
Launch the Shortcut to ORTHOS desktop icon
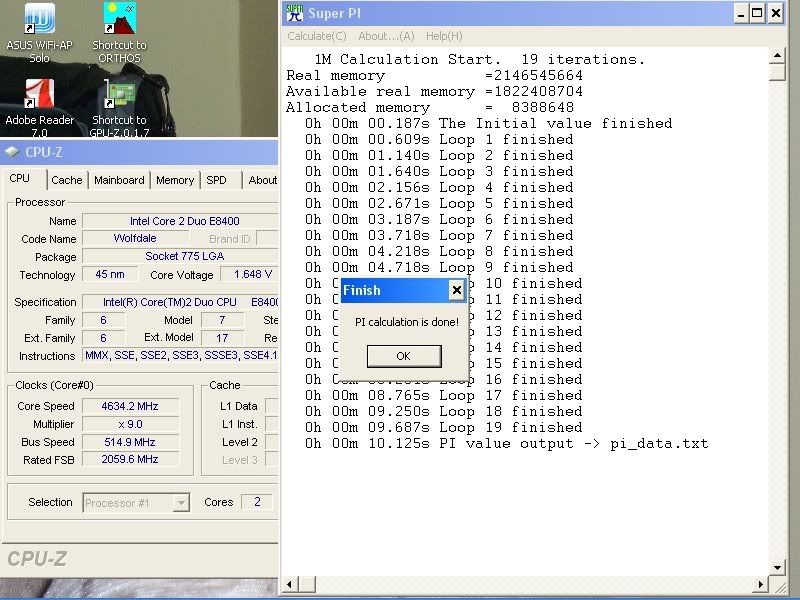(119, 33)
